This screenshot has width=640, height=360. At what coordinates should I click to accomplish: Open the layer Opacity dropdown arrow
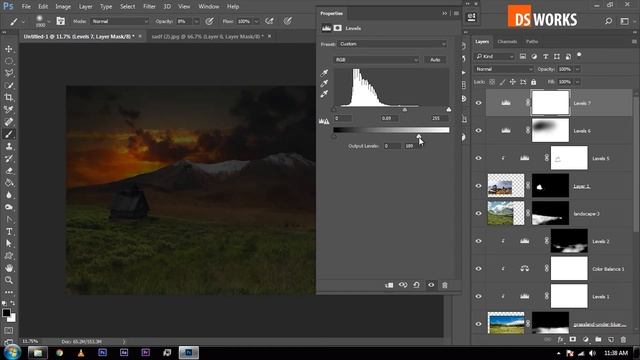click(578, 69)
